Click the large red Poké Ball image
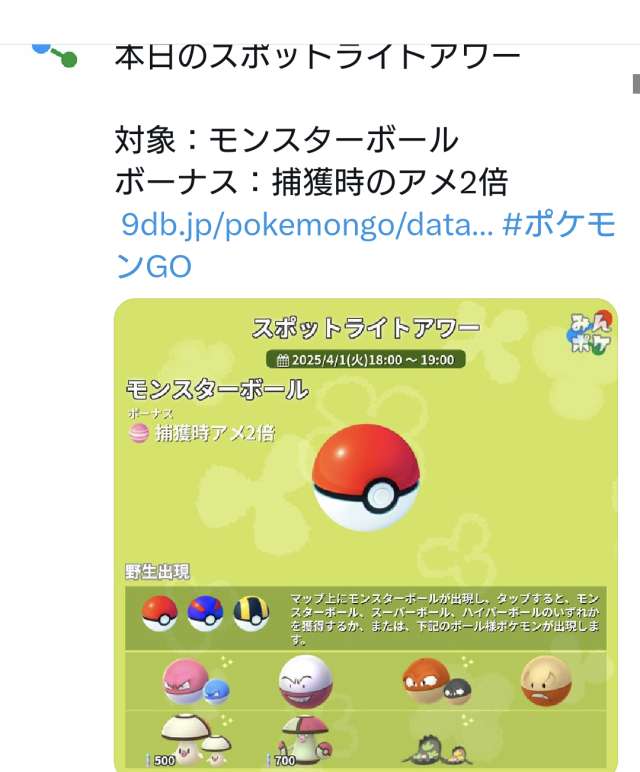 [x=366, y=478]
